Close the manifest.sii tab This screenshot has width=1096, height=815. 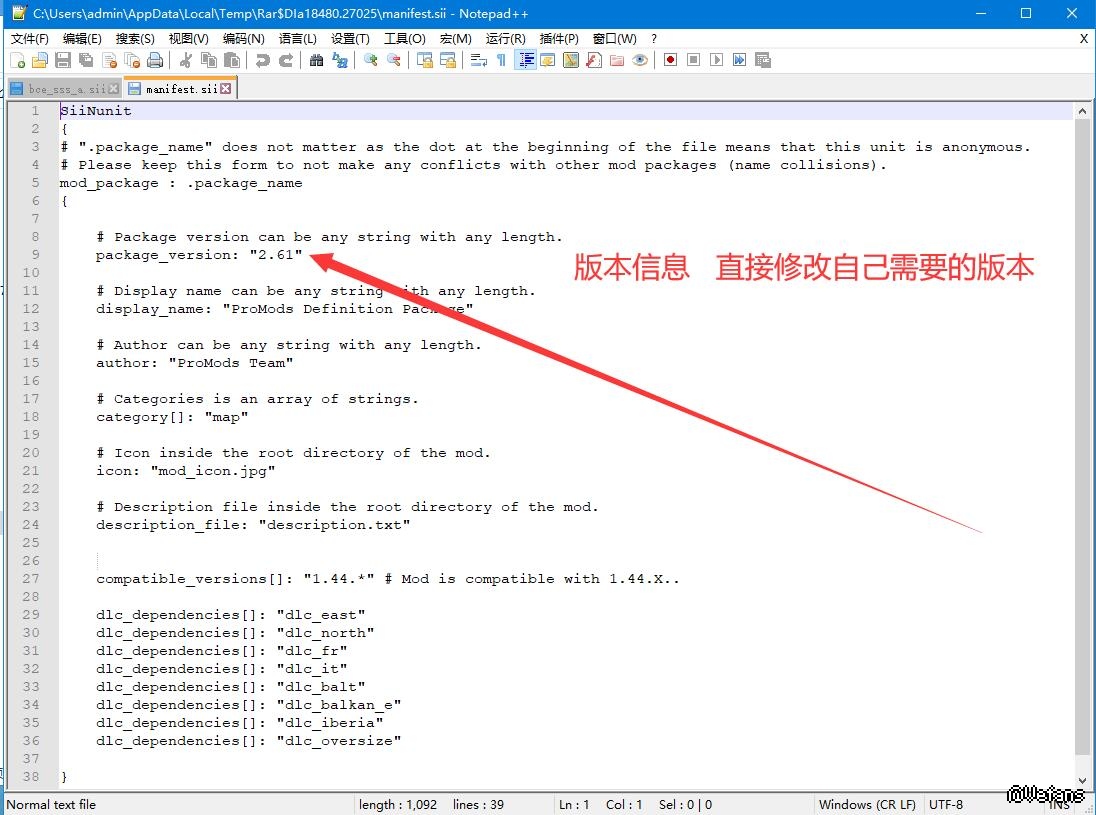tap(226, 89)
